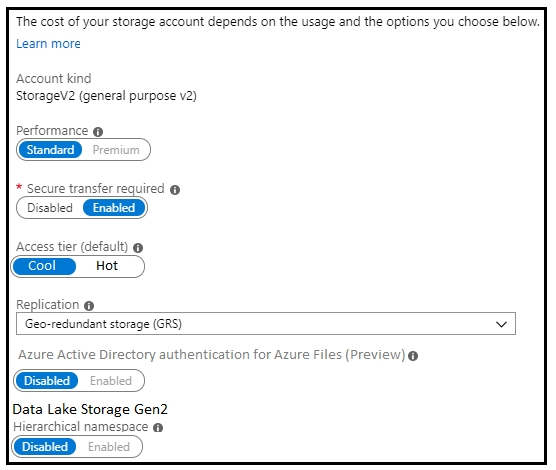Set Secure transfer required to Enabled
This screenshot has height=470, width=556.
click(x=114, y=208)
